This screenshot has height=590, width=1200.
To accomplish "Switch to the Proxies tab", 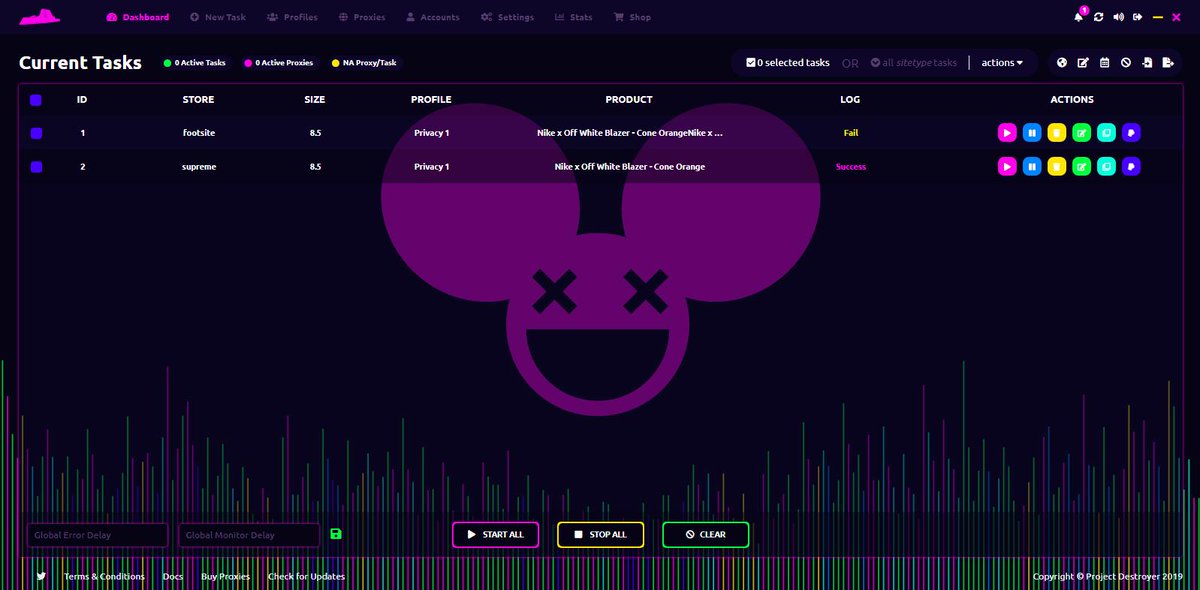I will (x=362, y=17).
